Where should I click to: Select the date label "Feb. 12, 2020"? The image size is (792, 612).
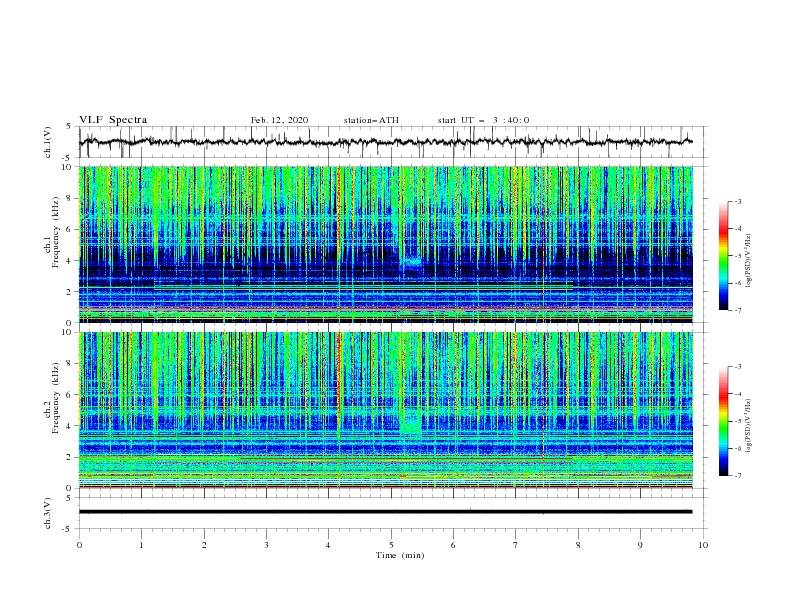pyautogui.click(x=279, y=120)
